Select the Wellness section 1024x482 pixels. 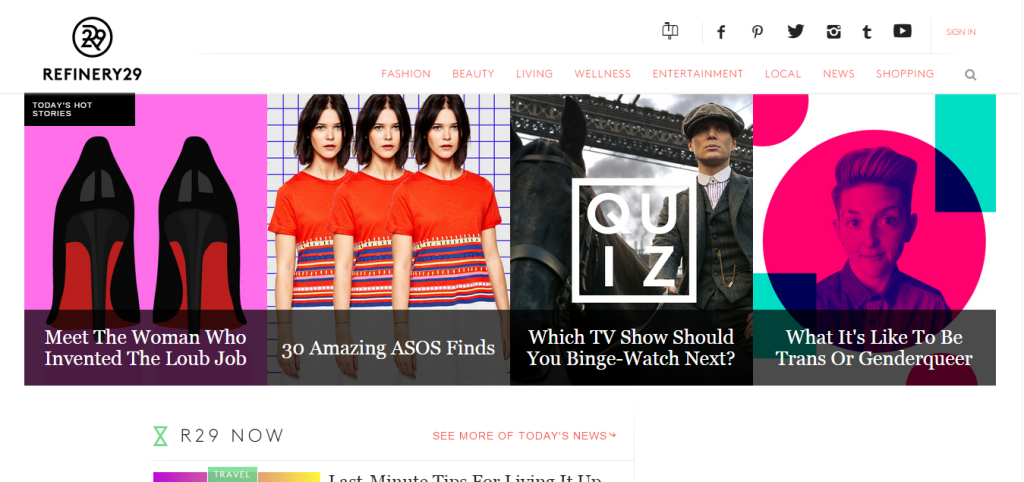point(602,74)
